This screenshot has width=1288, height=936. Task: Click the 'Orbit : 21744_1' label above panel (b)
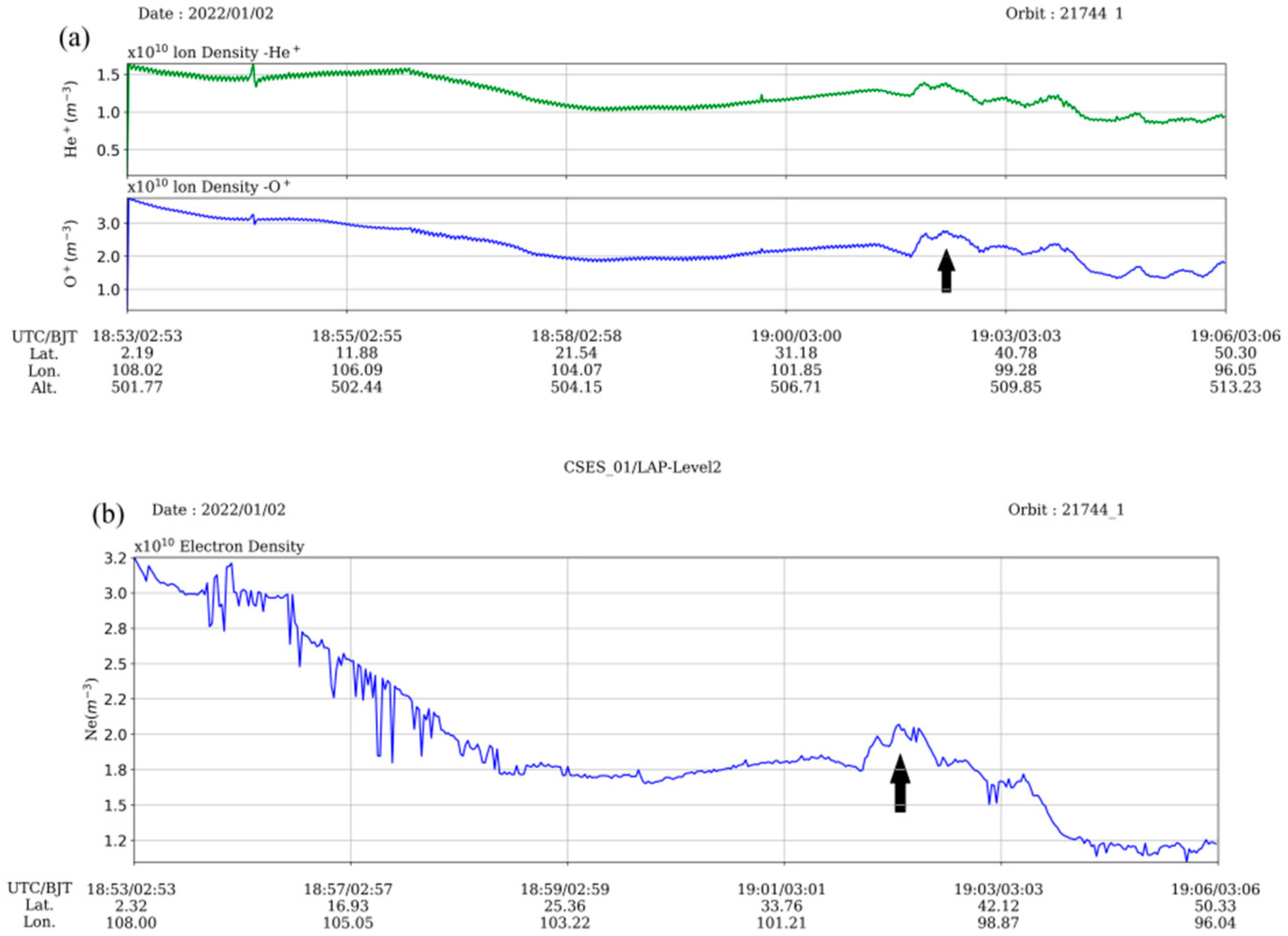(x=1066, y=509)
